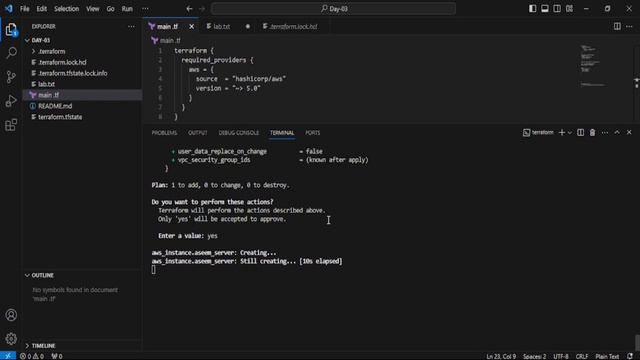Click the Explorer more actions ellipsis
Viewport: 640px width, 360px height.
point(131,27)
